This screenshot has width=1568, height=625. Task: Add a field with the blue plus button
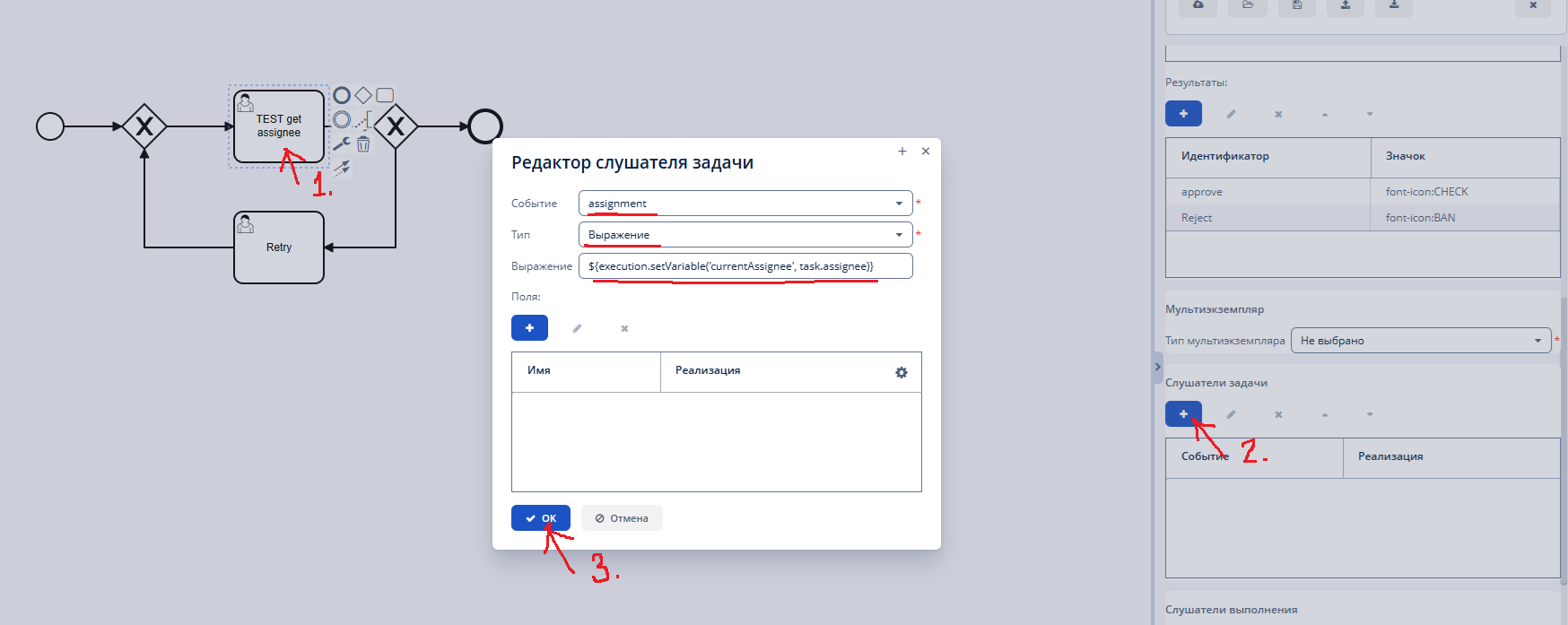[529, 328]
